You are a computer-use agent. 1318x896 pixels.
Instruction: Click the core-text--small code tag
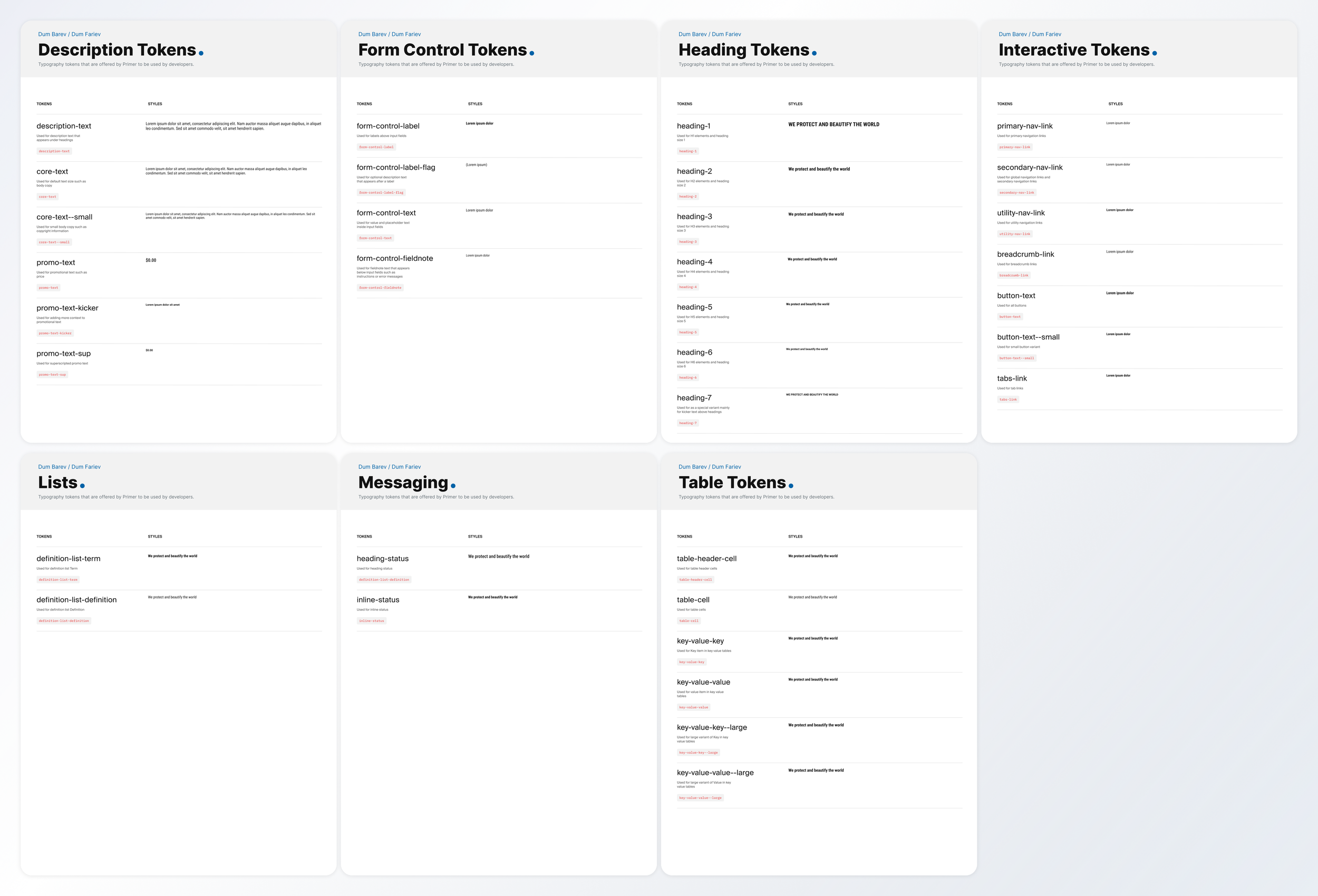[54, 242]
